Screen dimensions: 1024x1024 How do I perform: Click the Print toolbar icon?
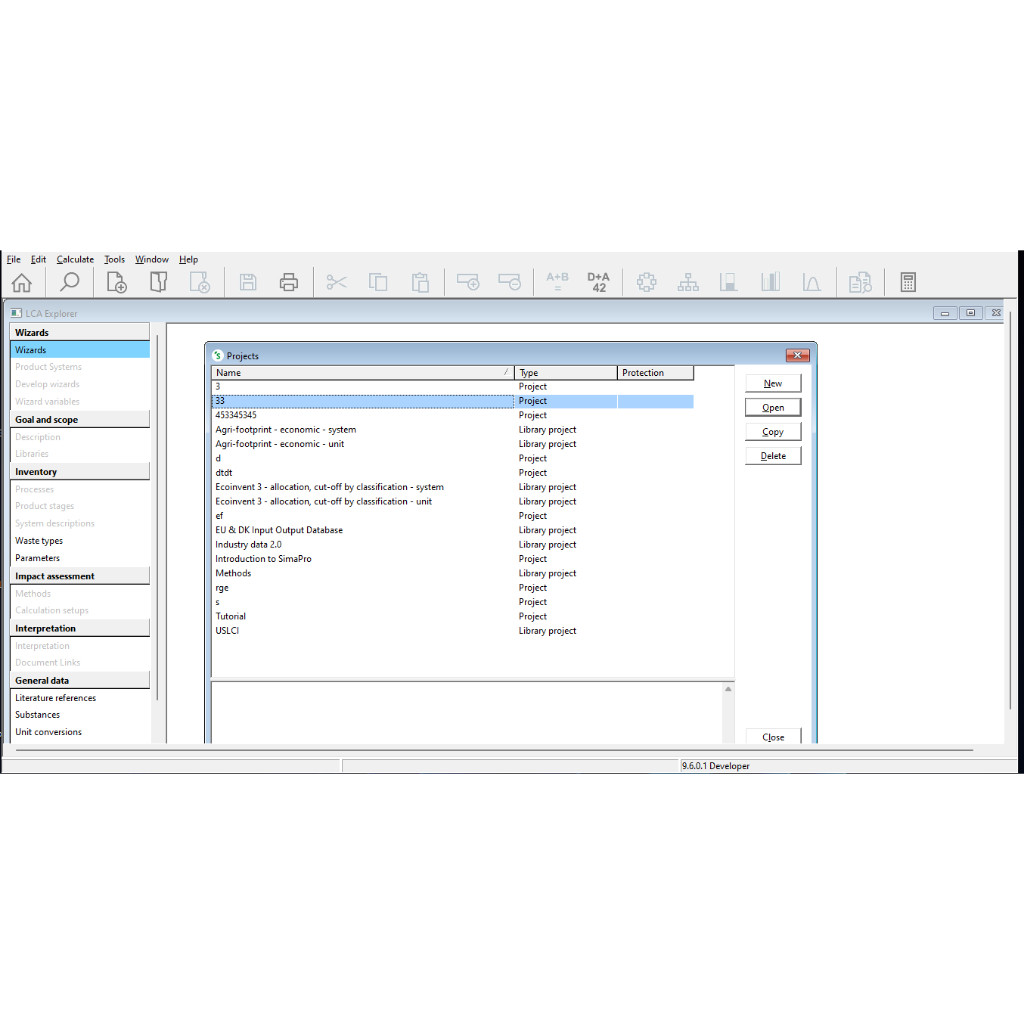(289, 283)
